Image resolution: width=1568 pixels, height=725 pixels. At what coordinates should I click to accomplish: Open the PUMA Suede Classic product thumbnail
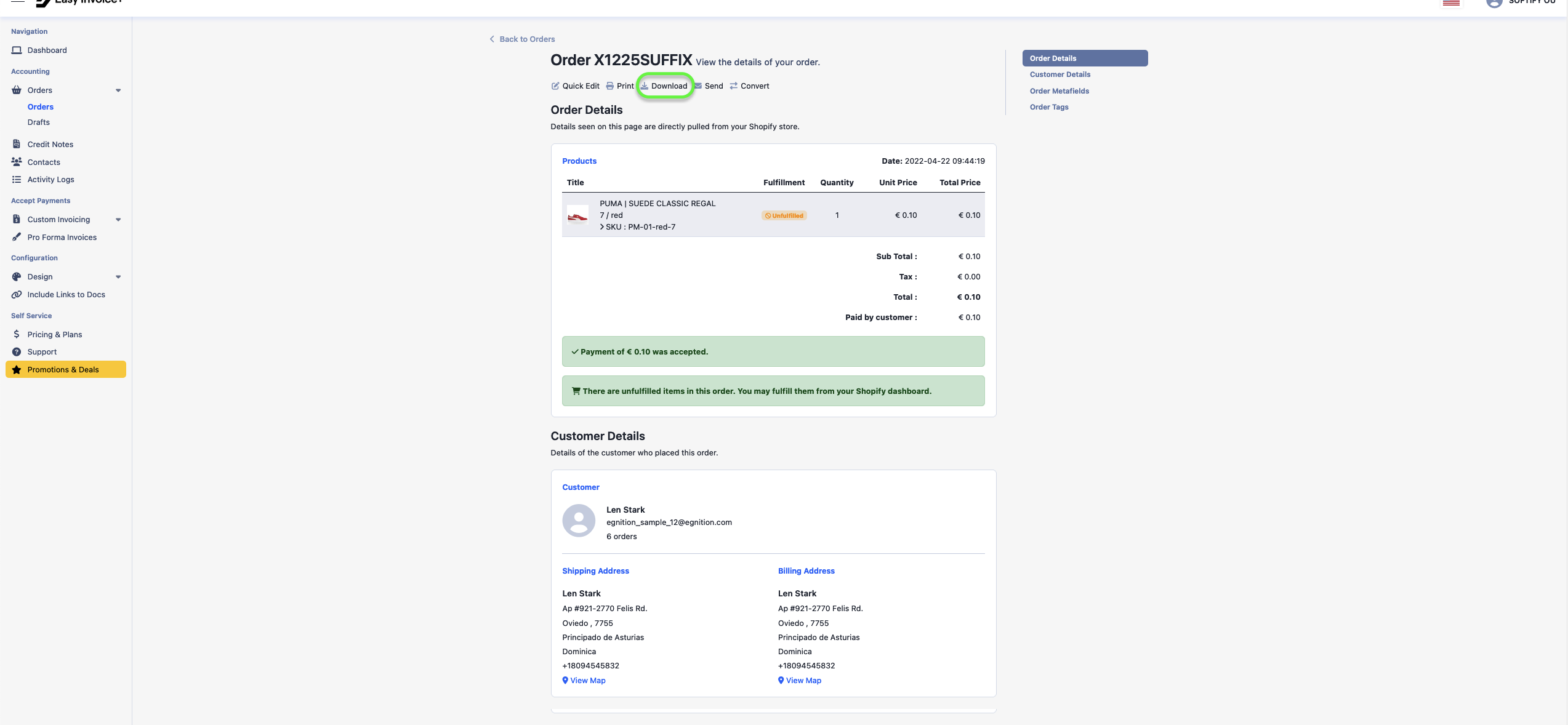click(x=578, y=215)
